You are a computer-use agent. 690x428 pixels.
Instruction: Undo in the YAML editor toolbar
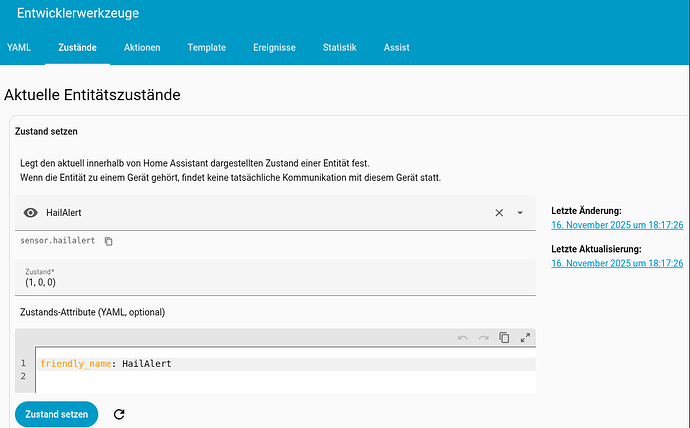click(x=462, y=338)
